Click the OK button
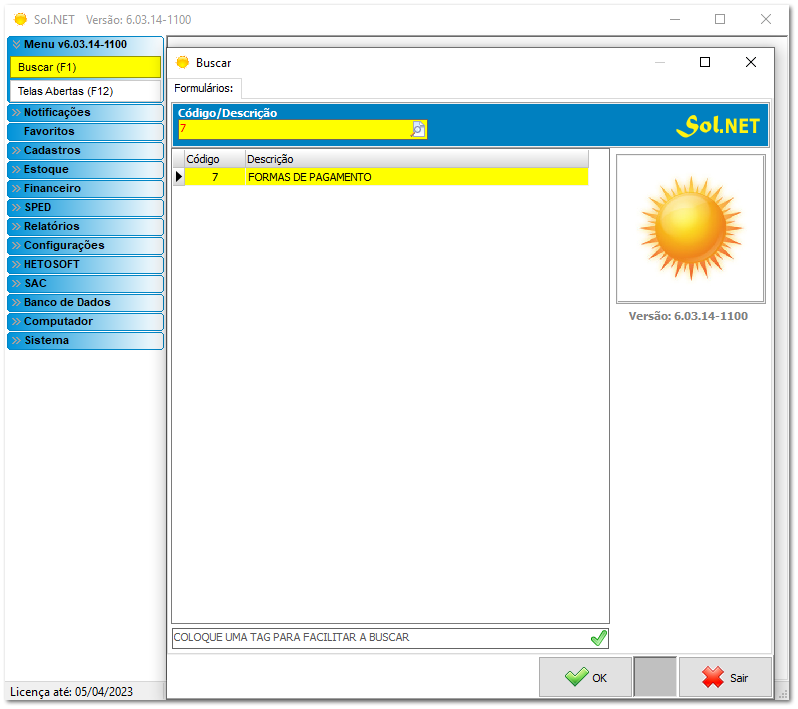The width and height of the screenshot is (798, 709). pyautogui.click(x=585, y=677)
